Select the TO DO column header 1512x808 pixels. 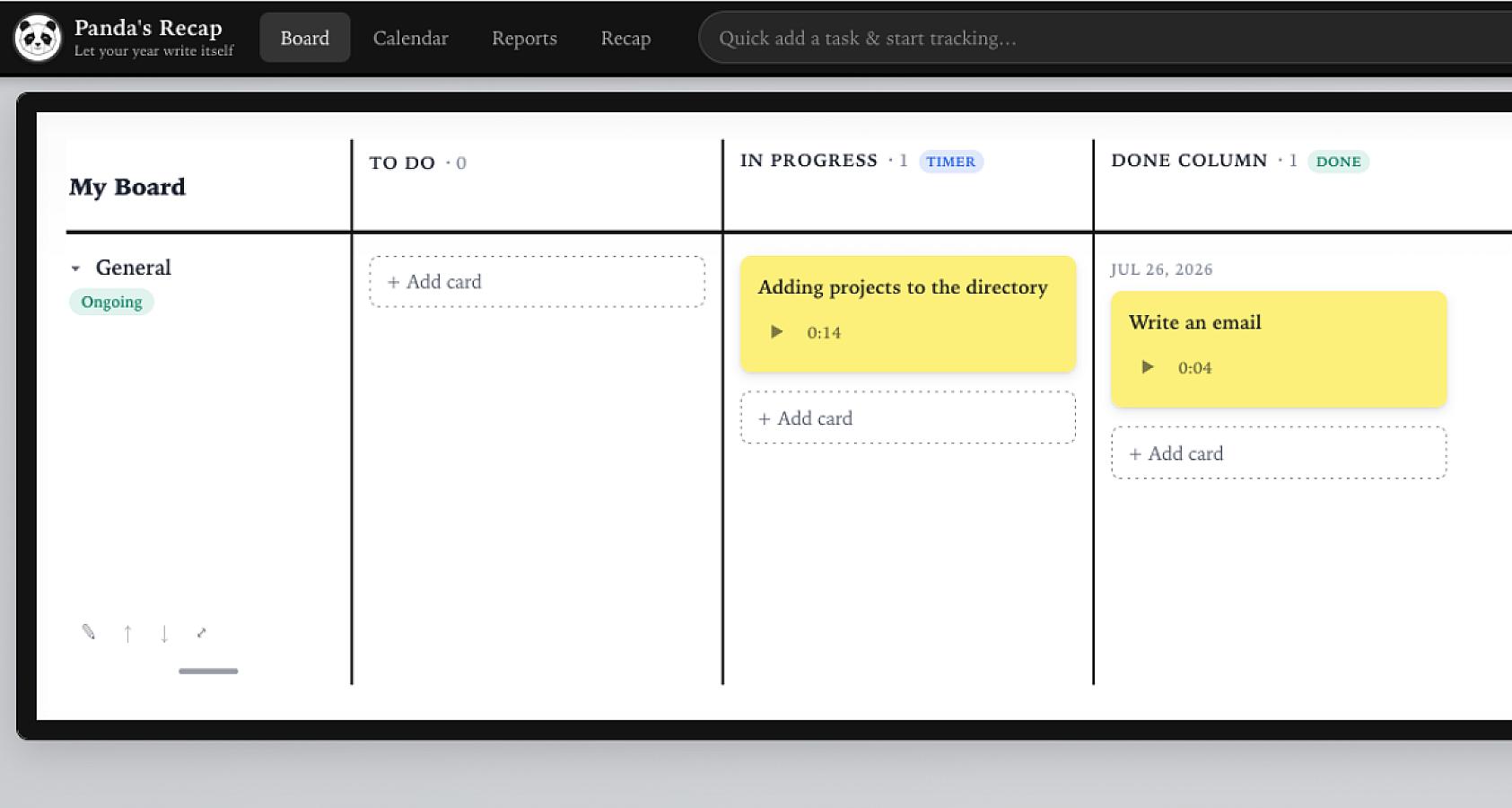[402, 162]
